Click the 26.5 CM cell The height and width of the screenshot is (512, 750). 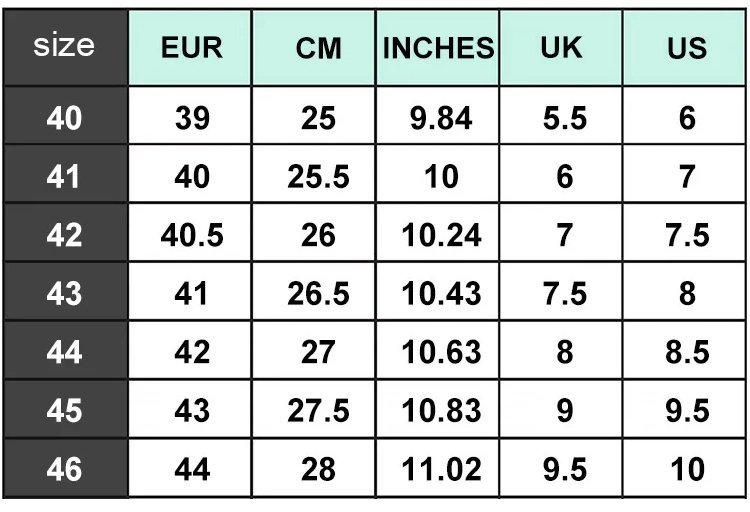click(x=318, y=293)
